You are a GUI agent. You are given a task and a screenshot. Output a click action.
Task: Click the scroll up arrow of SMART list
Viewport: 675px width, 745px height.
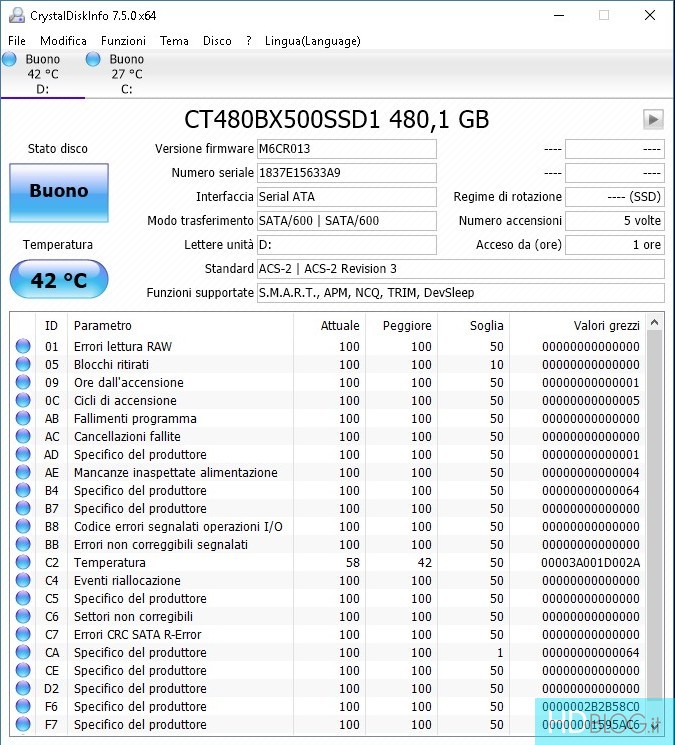click(x=655, y=323)
